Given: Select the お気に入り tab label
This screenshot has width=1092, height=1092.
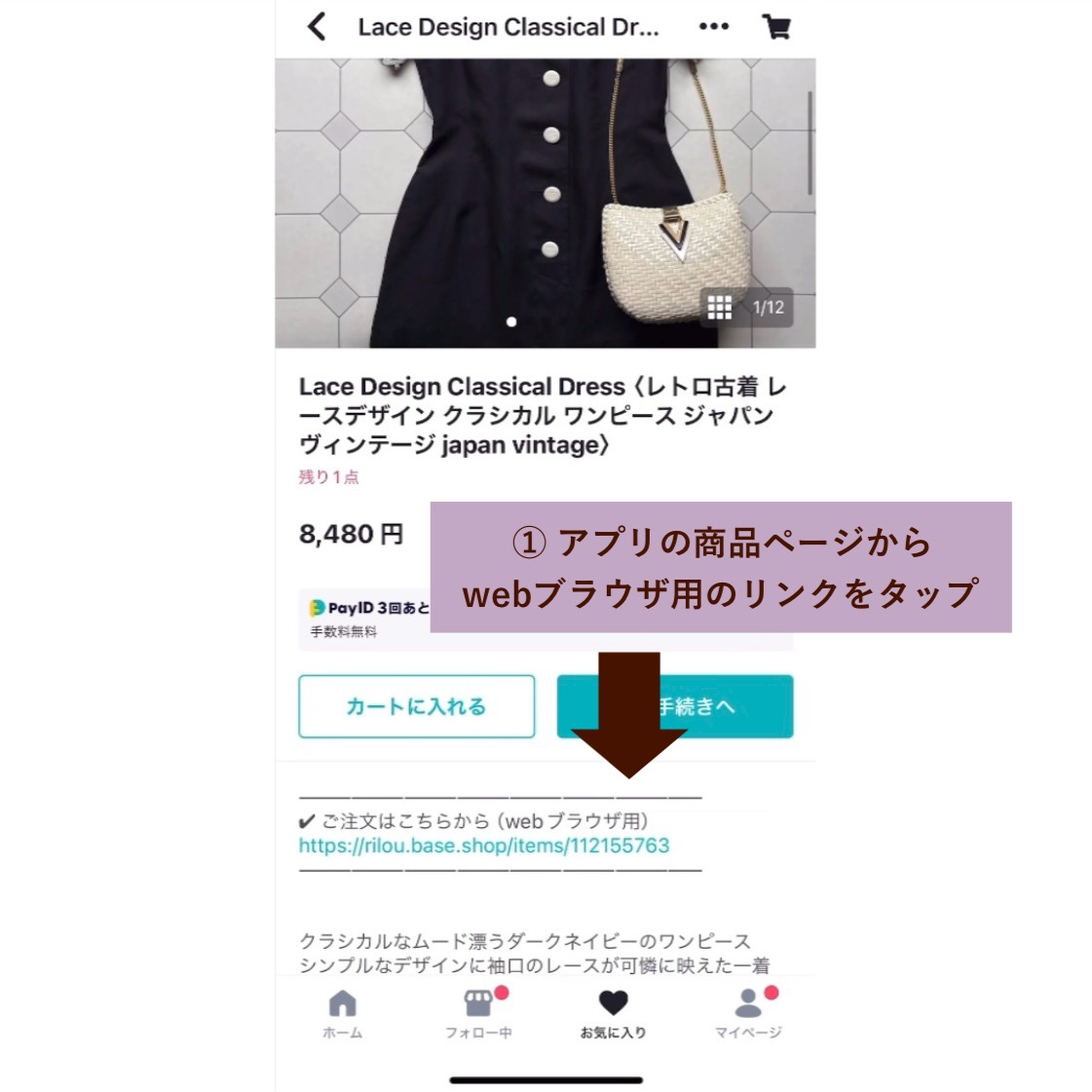Looking at the screenshot, I should point(614,1033).
